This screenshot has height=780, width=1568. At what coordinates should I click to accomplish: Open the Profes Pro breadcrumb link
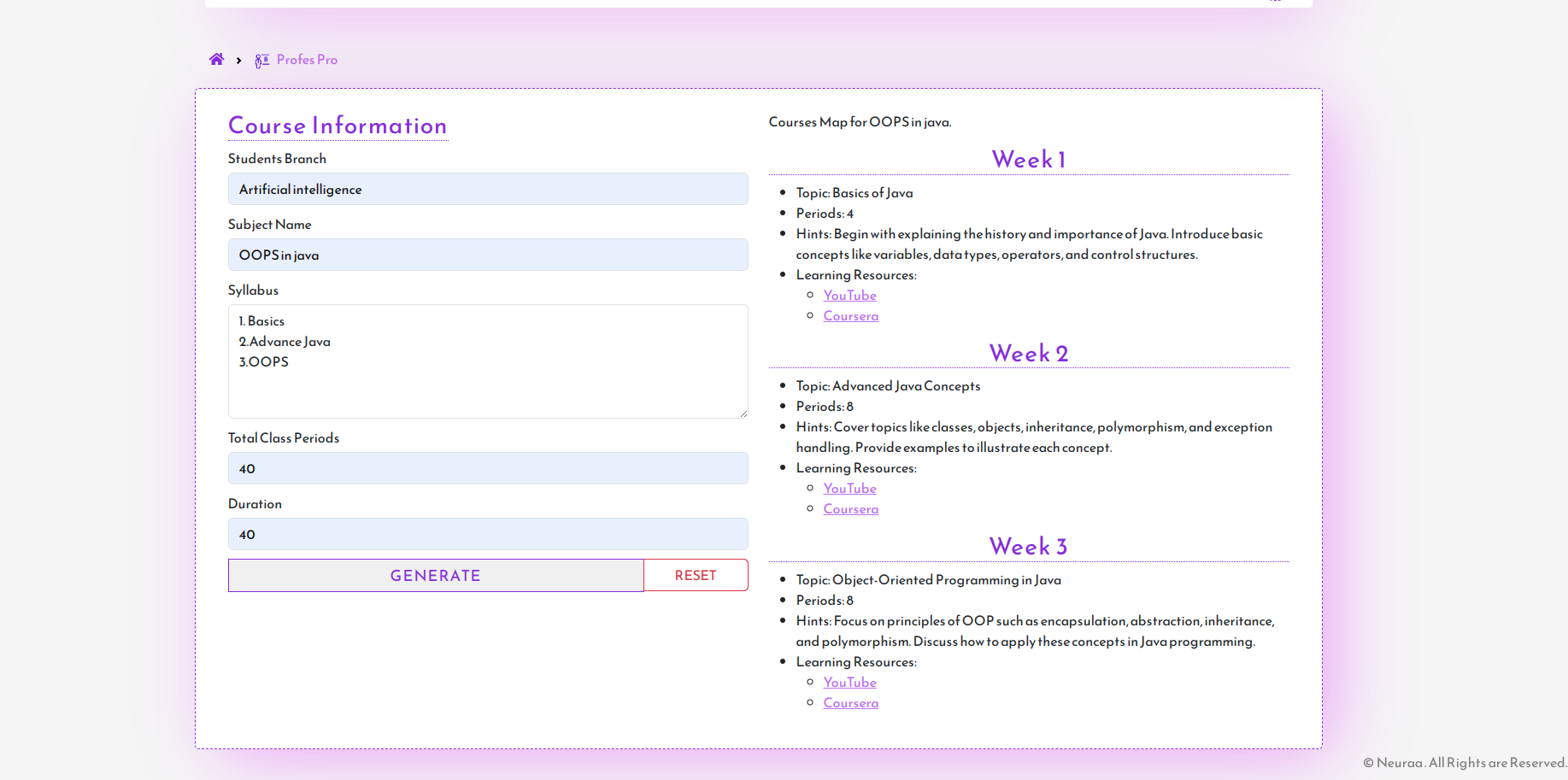pyautogui.click(x=307, y=60)
